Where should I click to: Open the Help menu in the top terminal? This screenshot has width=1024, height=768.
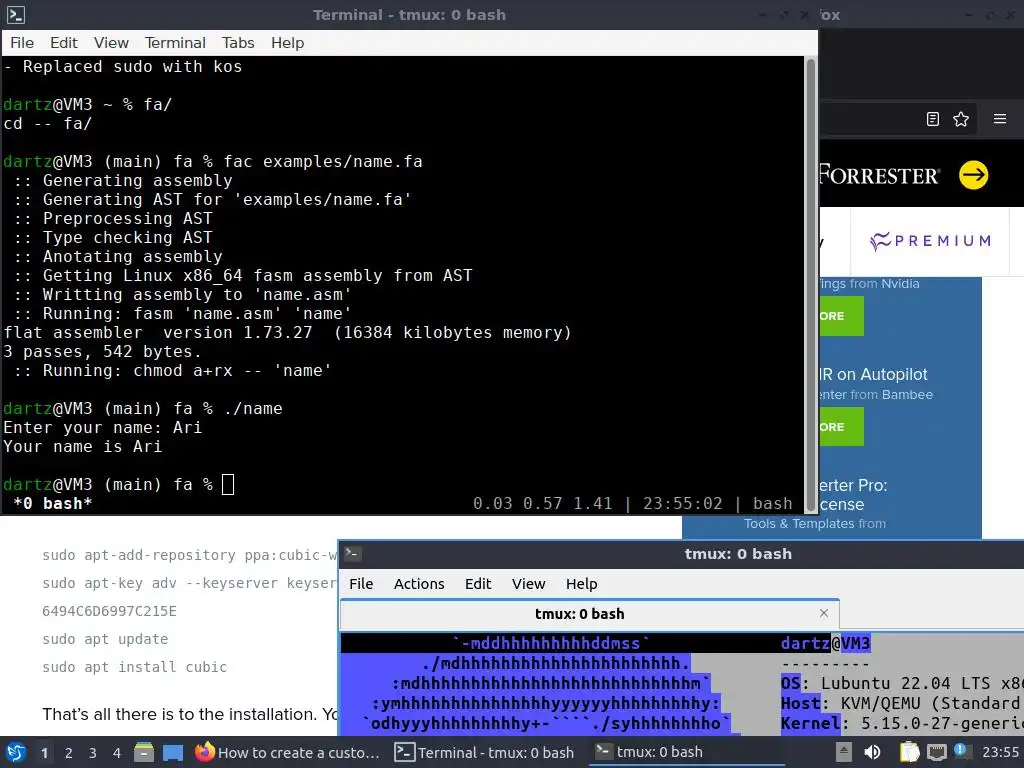pyautogui.click(x=287, y=43)
